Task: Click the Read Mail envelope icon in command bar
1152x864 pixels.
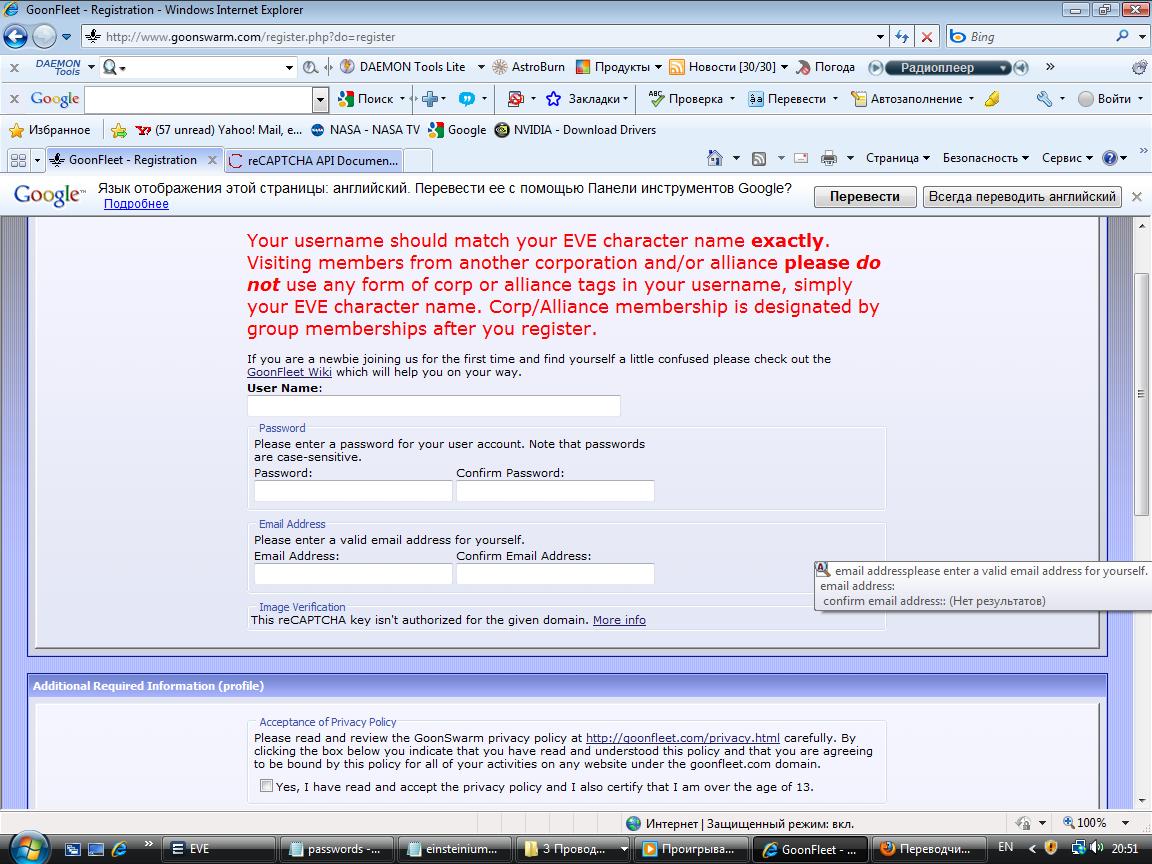Action: pyautogui.click(x=801, y=158)
